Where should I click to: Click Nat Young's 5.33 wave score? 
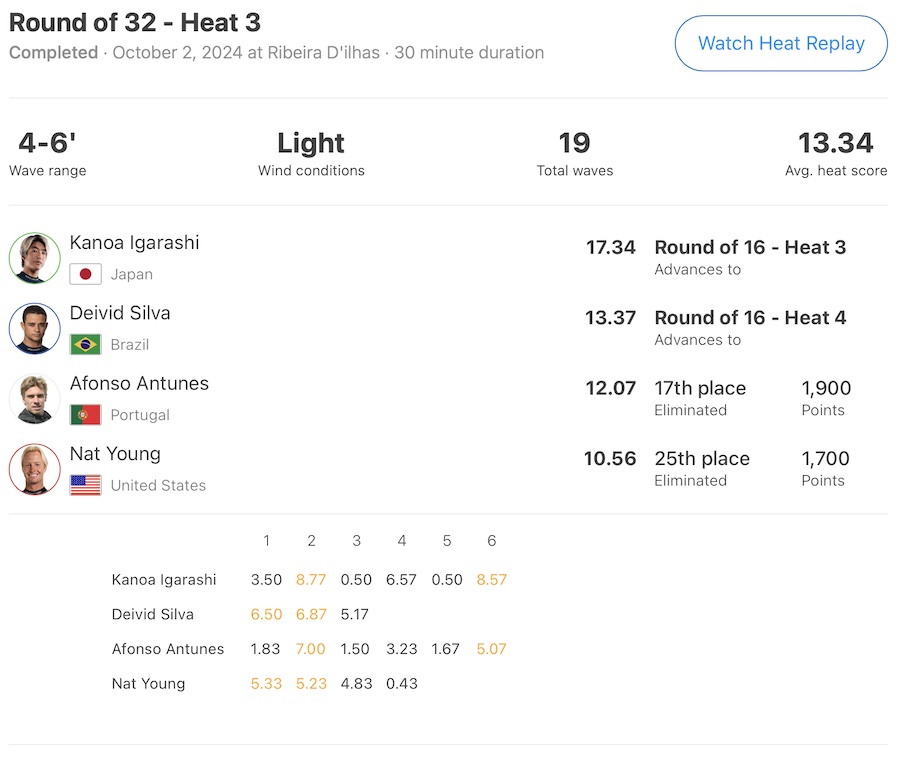[x=266, y=684]
